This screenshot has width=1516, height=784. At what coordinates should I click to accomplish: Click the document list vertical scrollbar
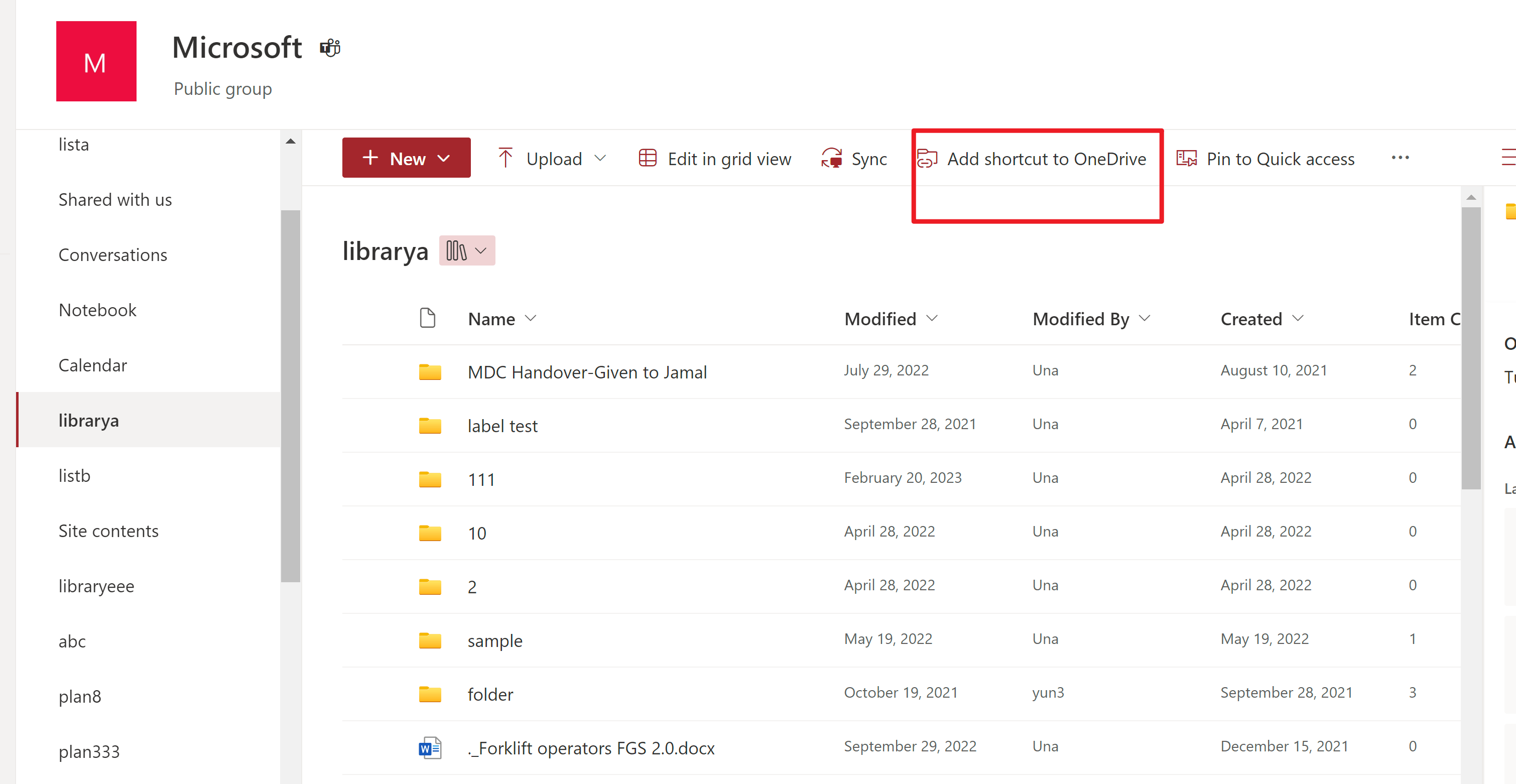[x=1471, y=347]
